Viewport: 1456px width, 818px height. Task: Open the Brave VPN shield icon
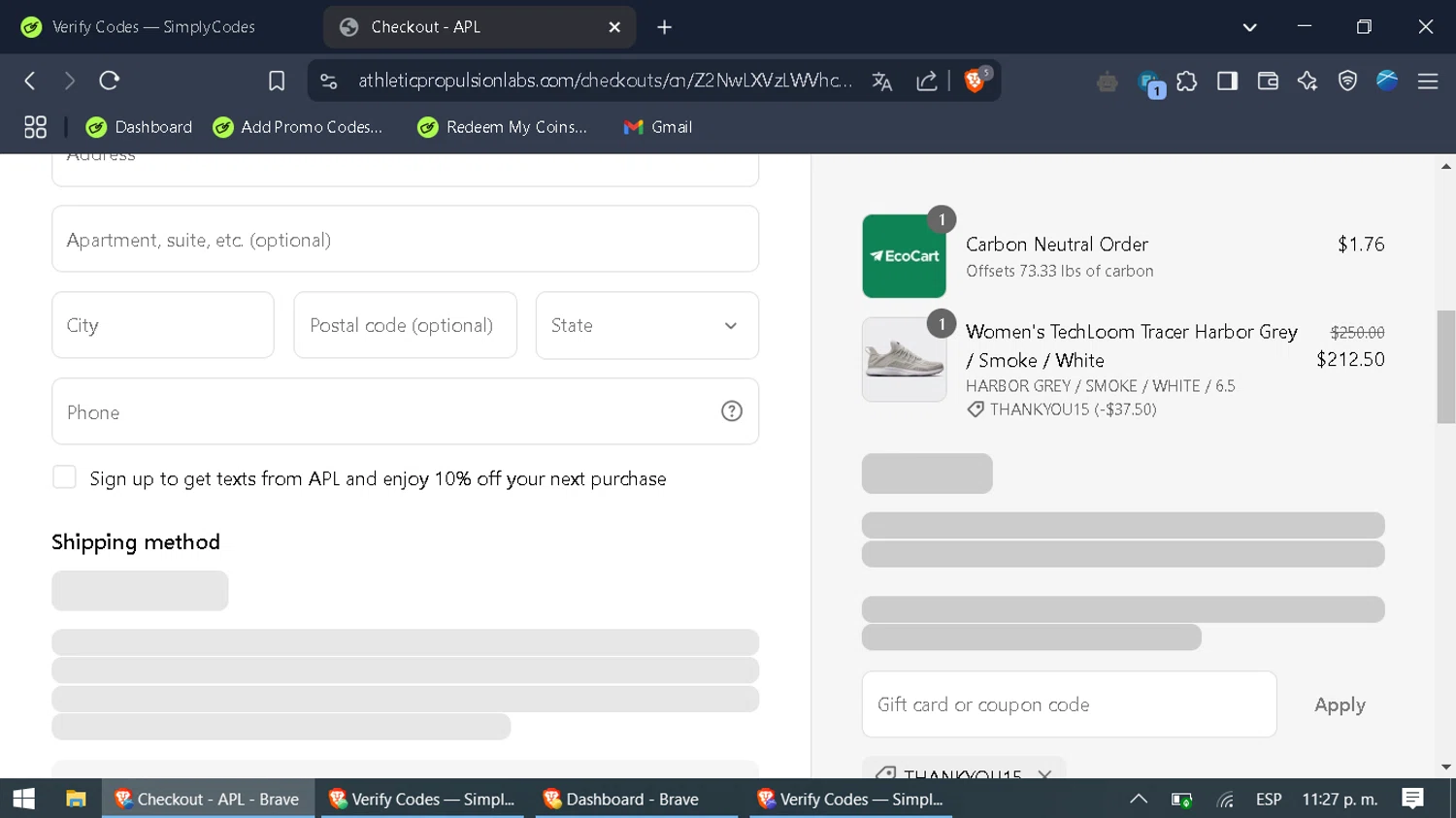pyautogui.click(x=1347, y=82)
